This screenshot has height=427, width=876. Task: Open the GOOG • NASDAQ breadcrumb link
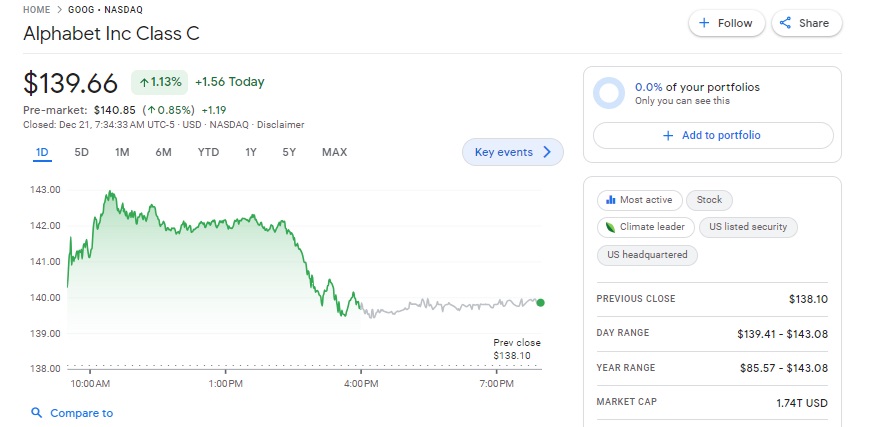[x=105, y=9]
